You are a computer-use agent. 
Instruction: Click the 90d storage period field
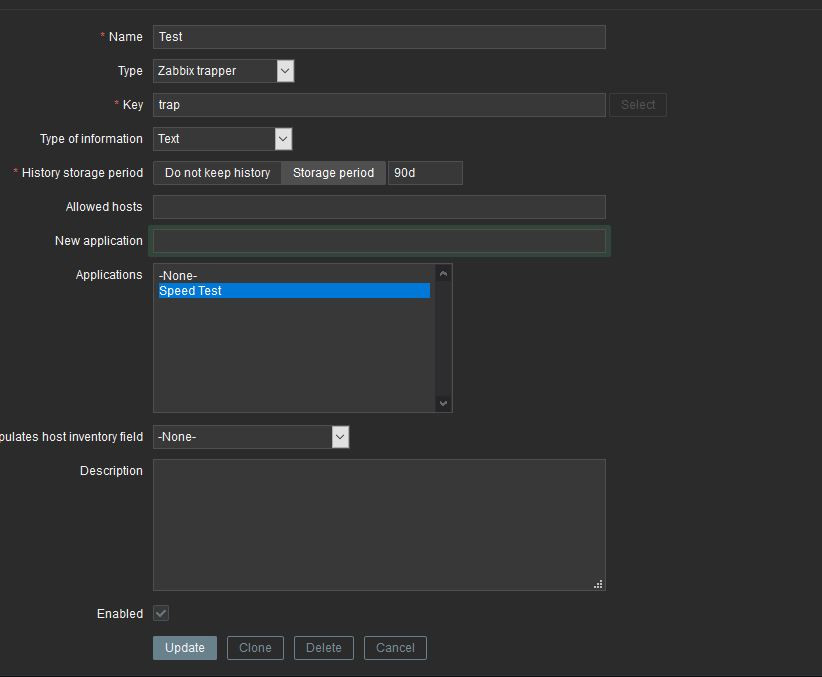pos(425,173)
